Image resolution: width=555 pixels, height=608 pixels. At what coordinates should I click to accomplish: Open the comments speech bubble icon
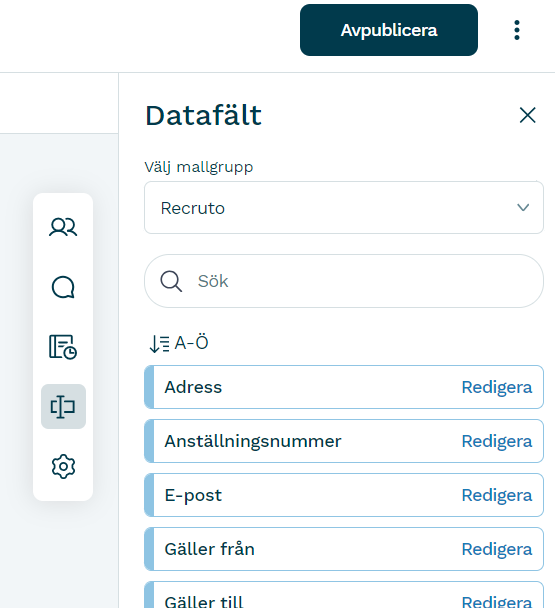[63, 287]
